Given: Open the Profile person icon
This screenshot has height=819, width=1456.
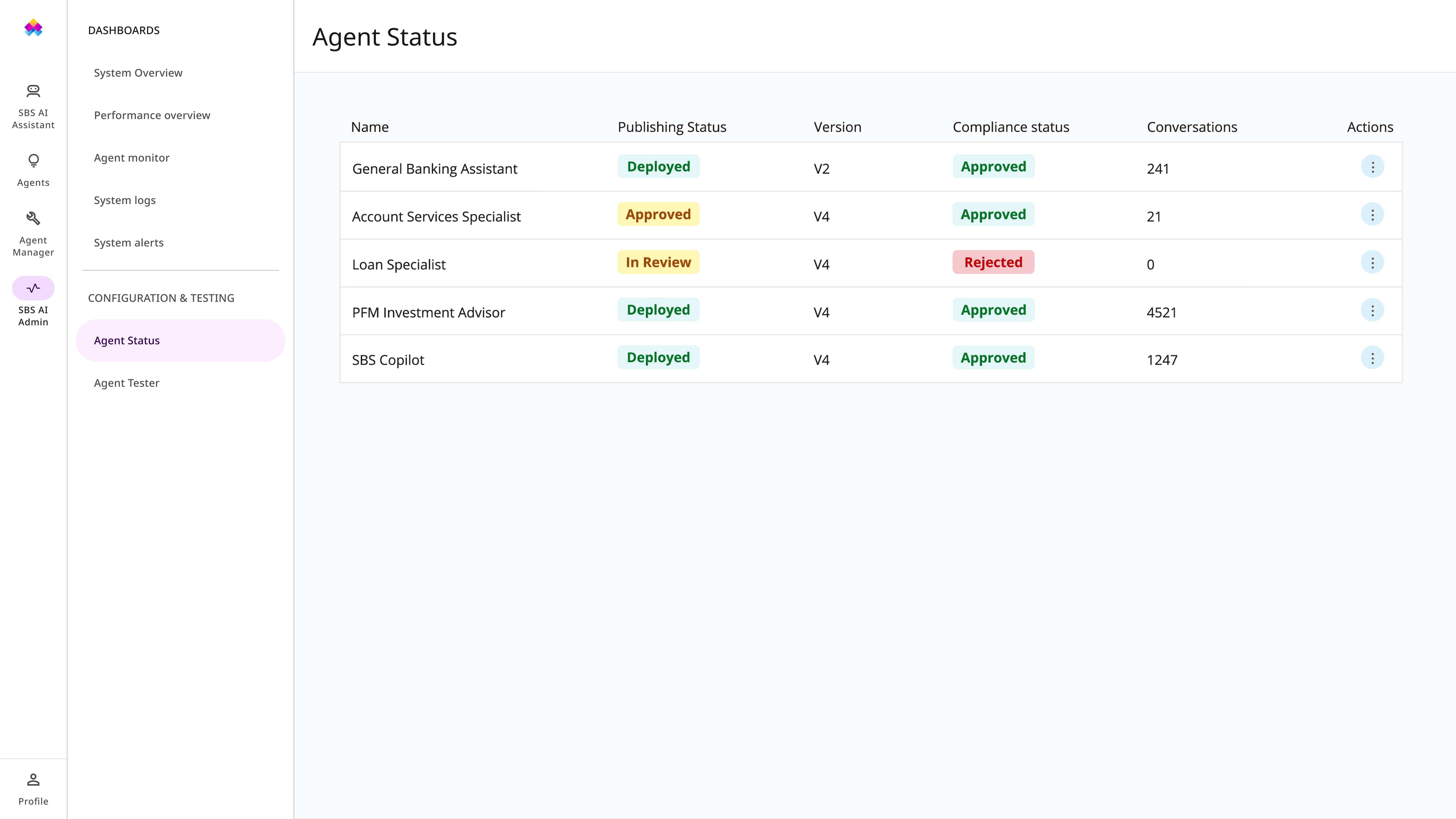Looking at the screenshot, I should (x=33, y=780).
